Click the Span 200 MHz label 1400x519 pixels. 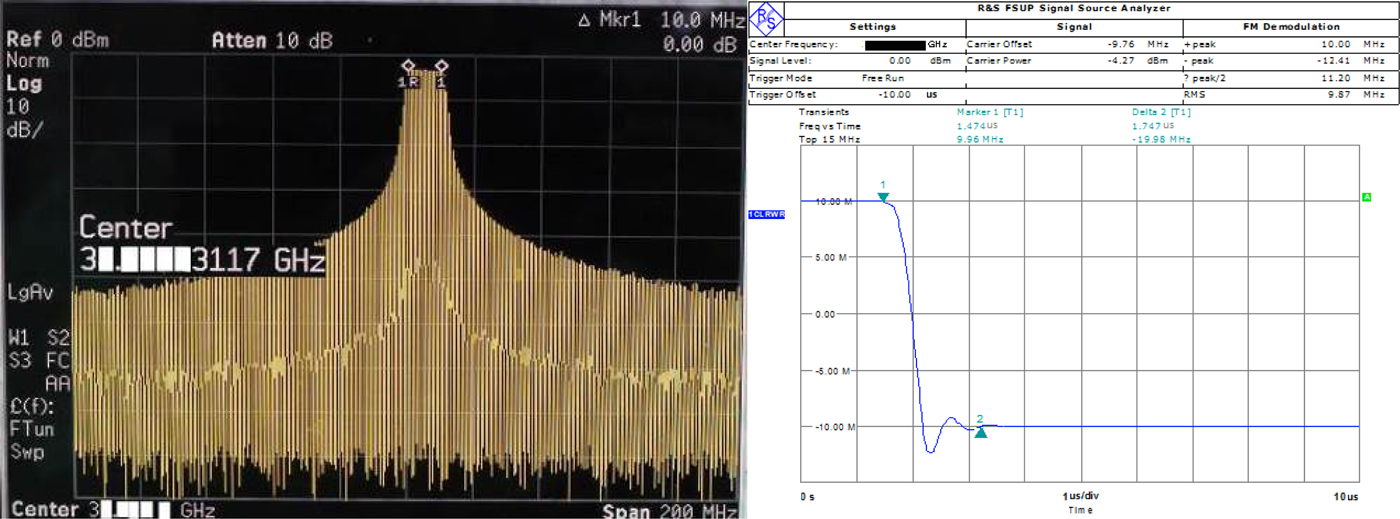[671, 510]
